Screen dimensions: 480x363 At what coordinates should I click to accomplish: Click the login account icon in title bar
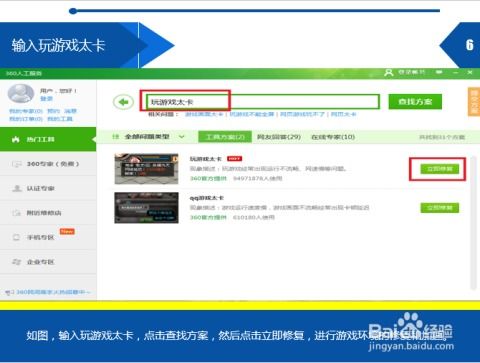[388, 72]
